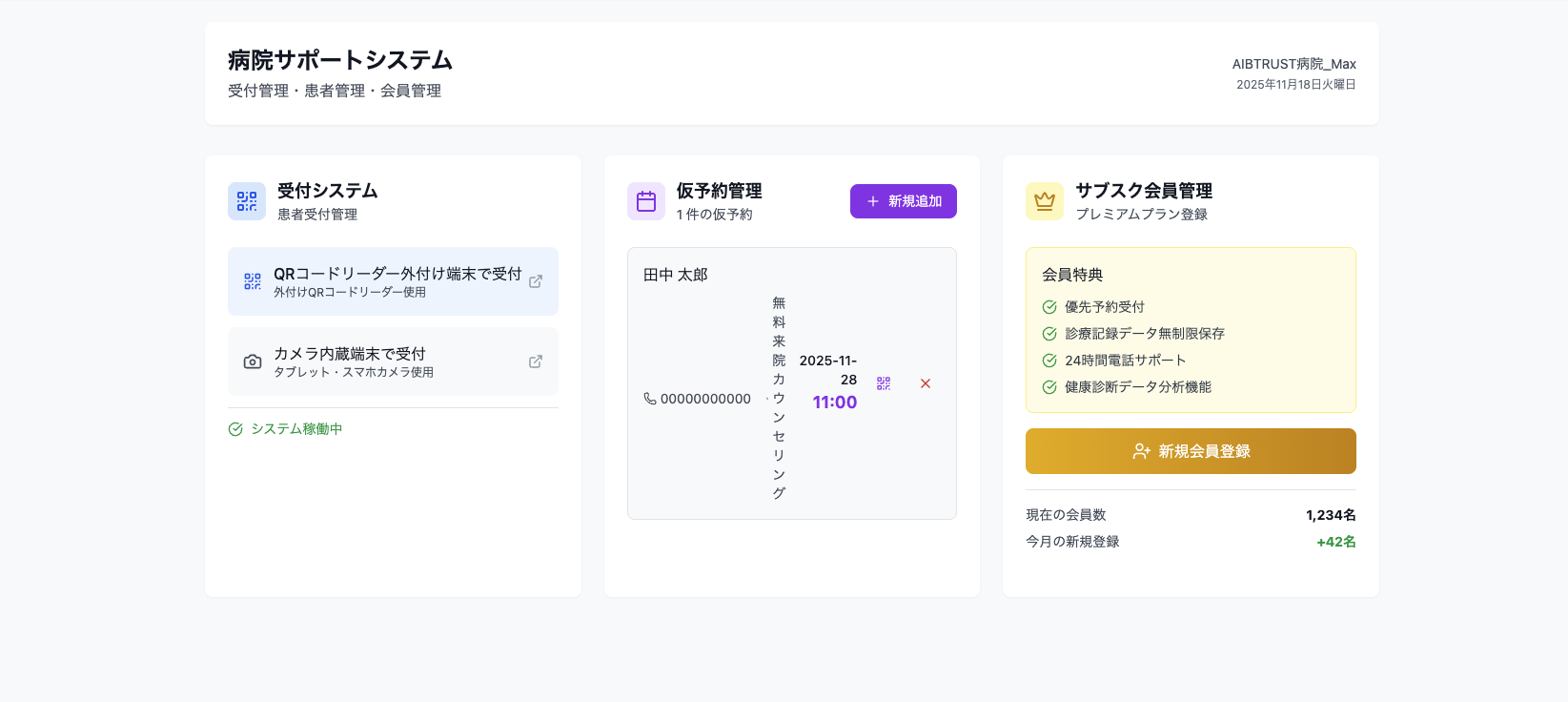Click the 今月の新規登録 label
This screenshot has height=702, width=1568.
(1072, 542)
